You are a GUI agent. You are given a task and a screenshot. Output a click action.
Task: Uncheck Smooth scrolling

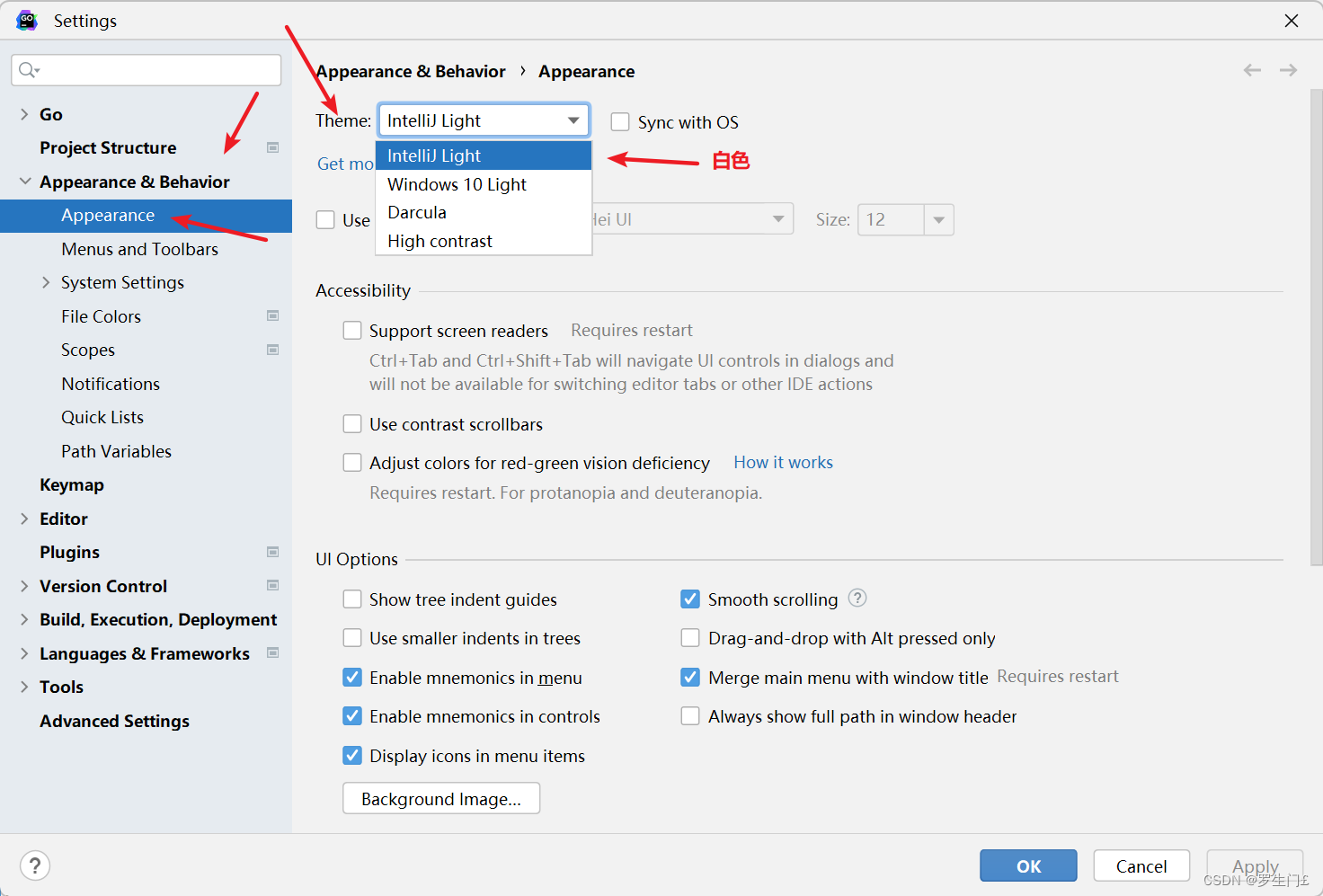pos(690,599)
